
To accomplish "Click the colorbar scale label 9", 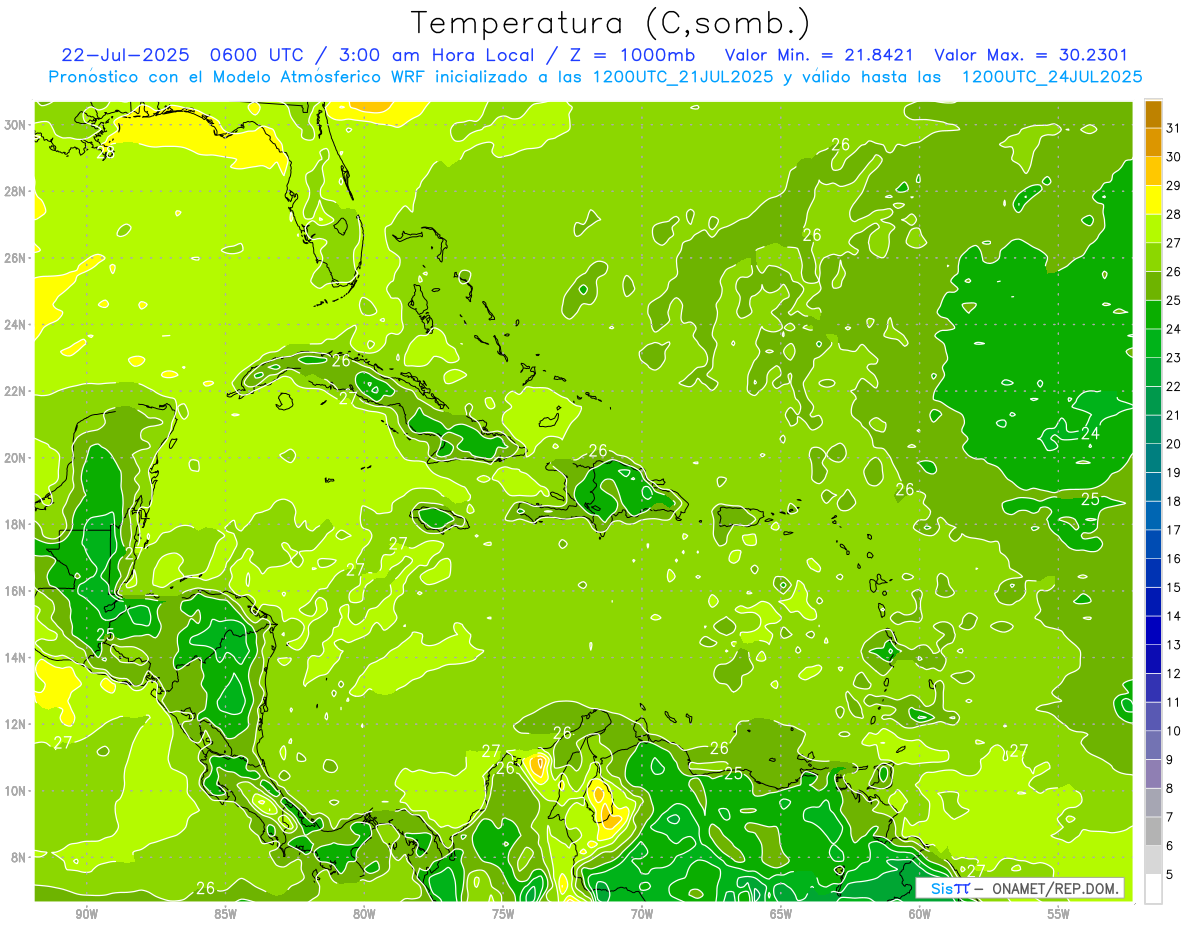I will (1170, 760).
